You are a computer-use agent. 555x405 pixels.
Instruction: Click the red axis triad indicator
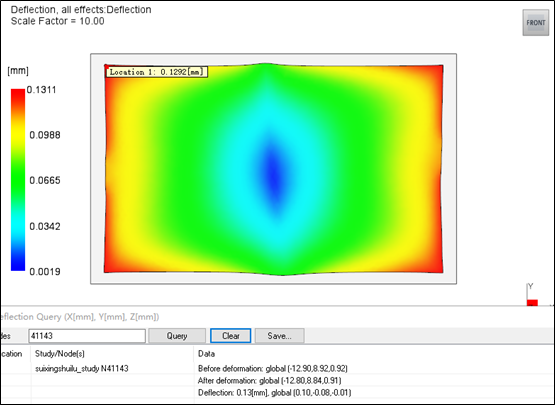tap(532, 302)
